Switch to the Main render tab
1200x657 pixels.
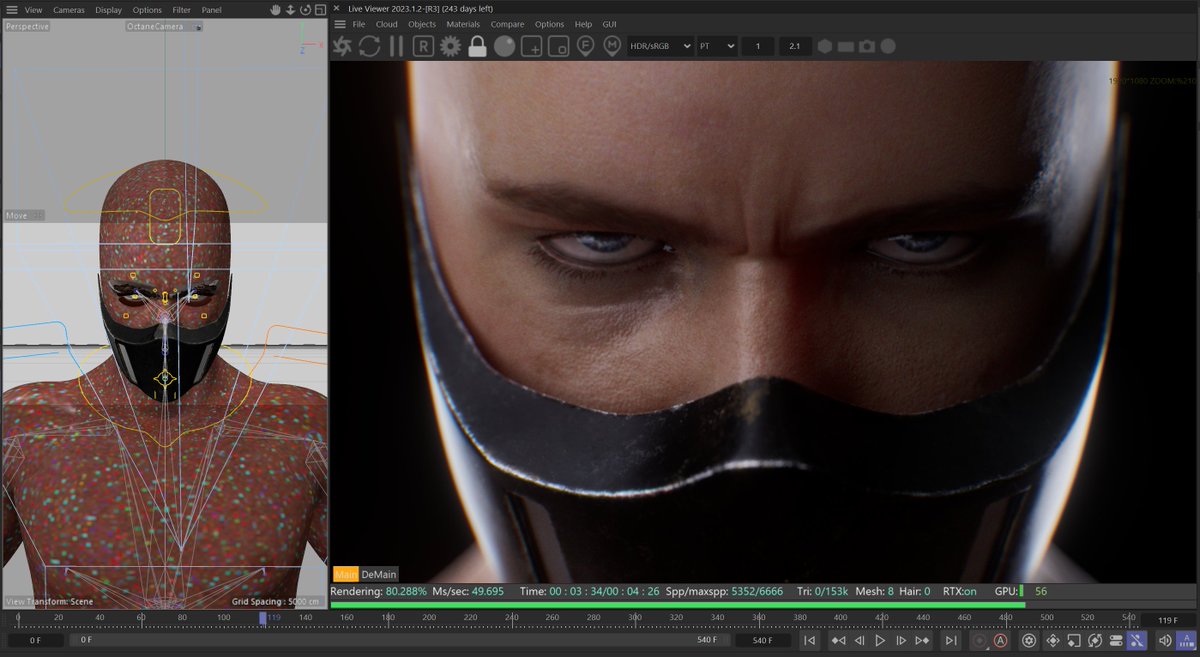tap(346, 574)
